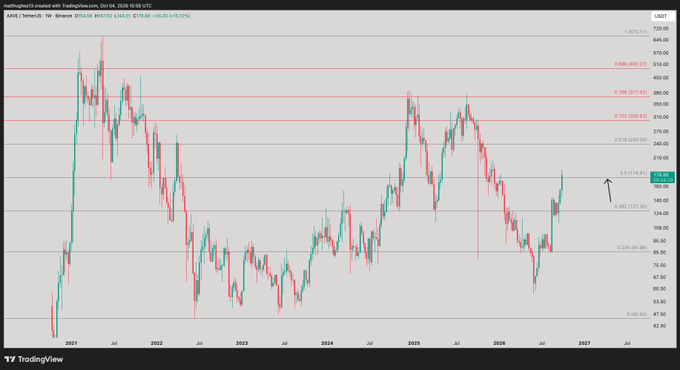Click the 2023 label on time axis
The width and height of the screenshot is (680, 370).
(x=242, y=343)
